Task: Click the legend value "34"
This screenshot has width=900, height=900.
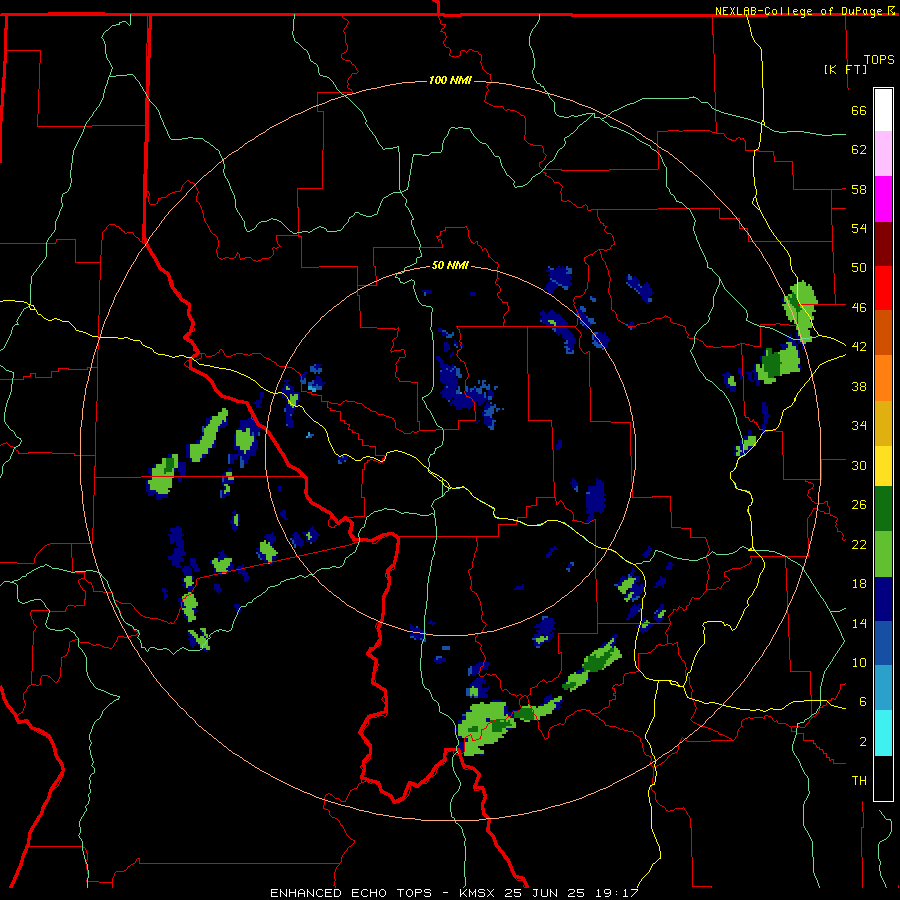Action: (859, 426)
